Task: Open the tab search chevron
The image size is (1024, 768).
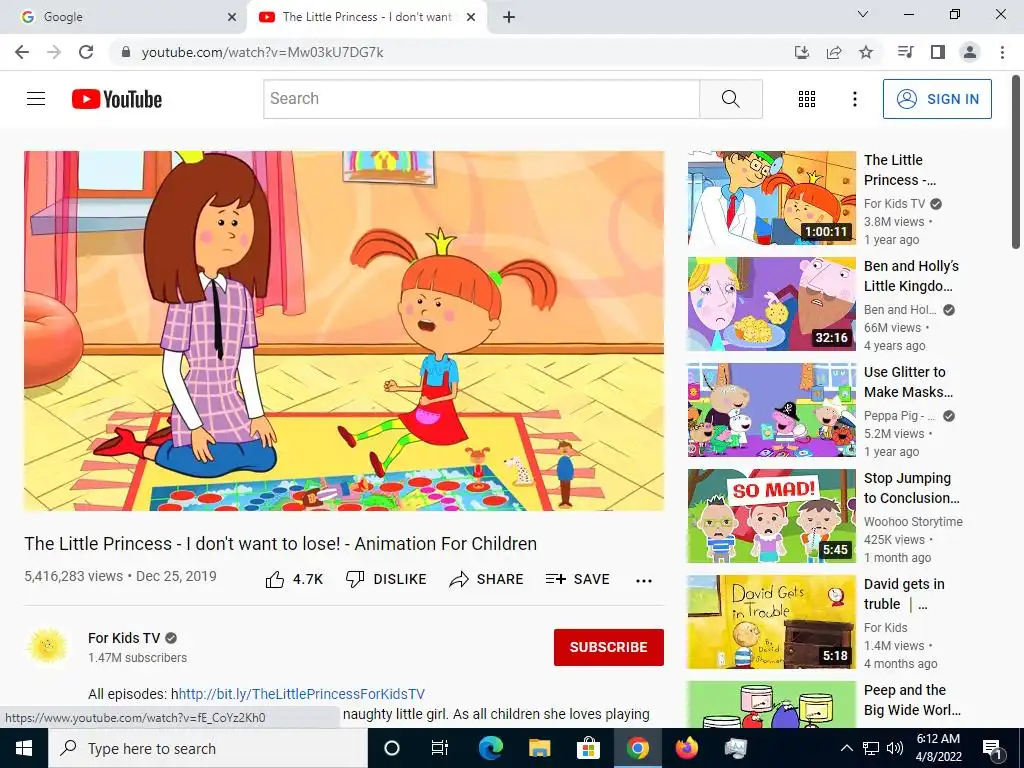Action: (x=863, y=14)
